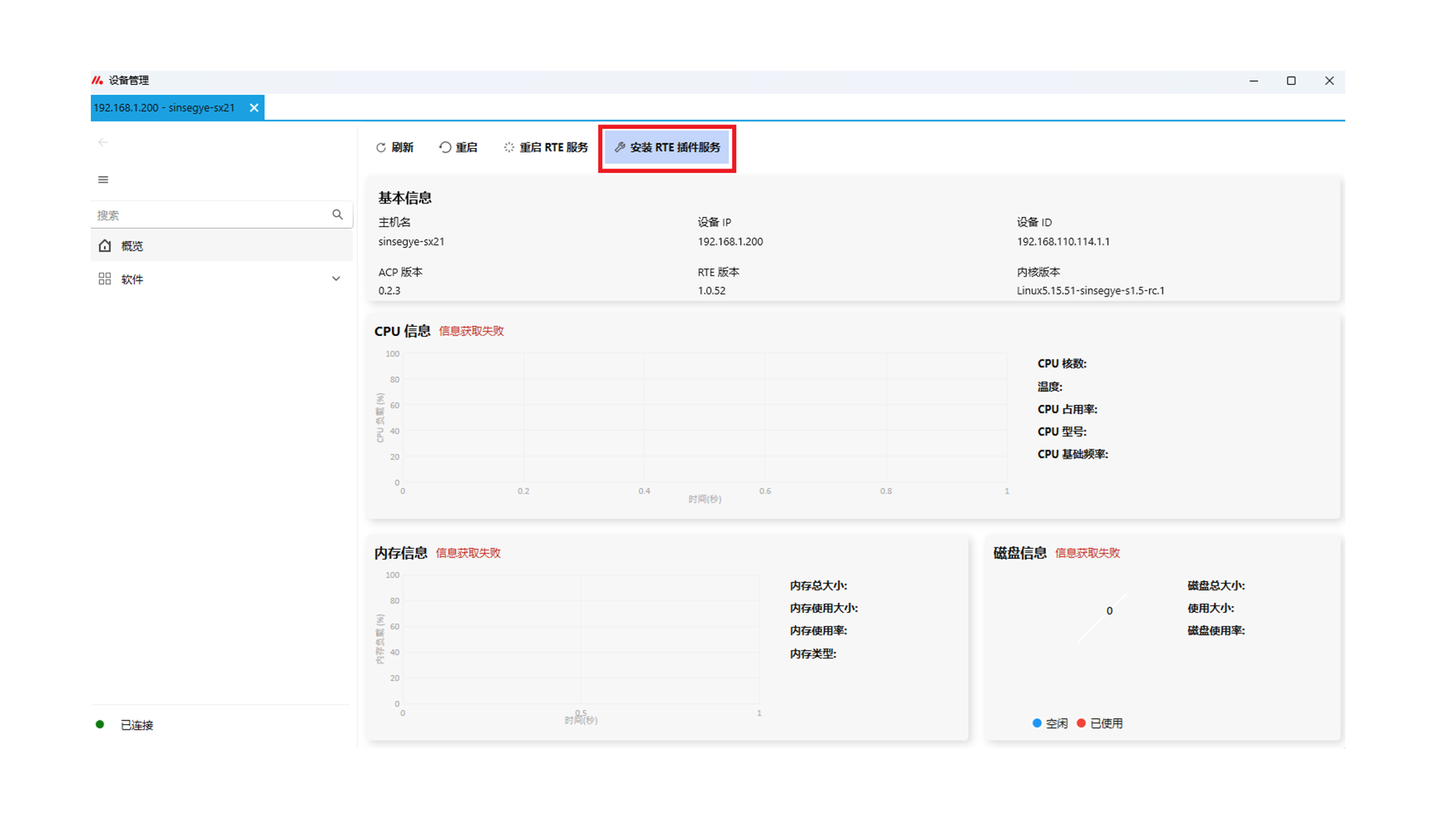This screenshot has width=1456, height=819.
Task: Click the back arrow icon in sidebar
Action: click(103, 142)
